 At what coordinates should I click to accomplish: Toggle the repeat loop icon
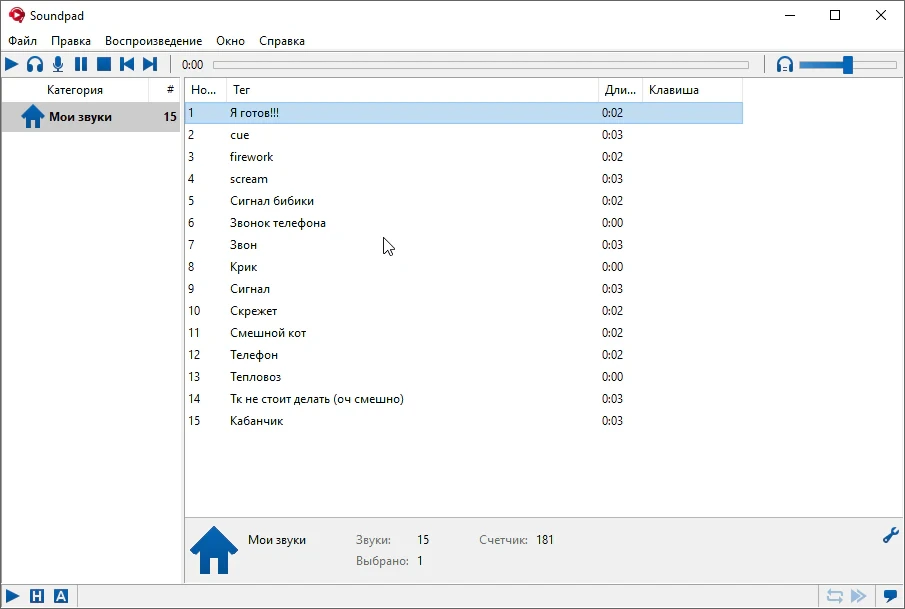point(835,596)
